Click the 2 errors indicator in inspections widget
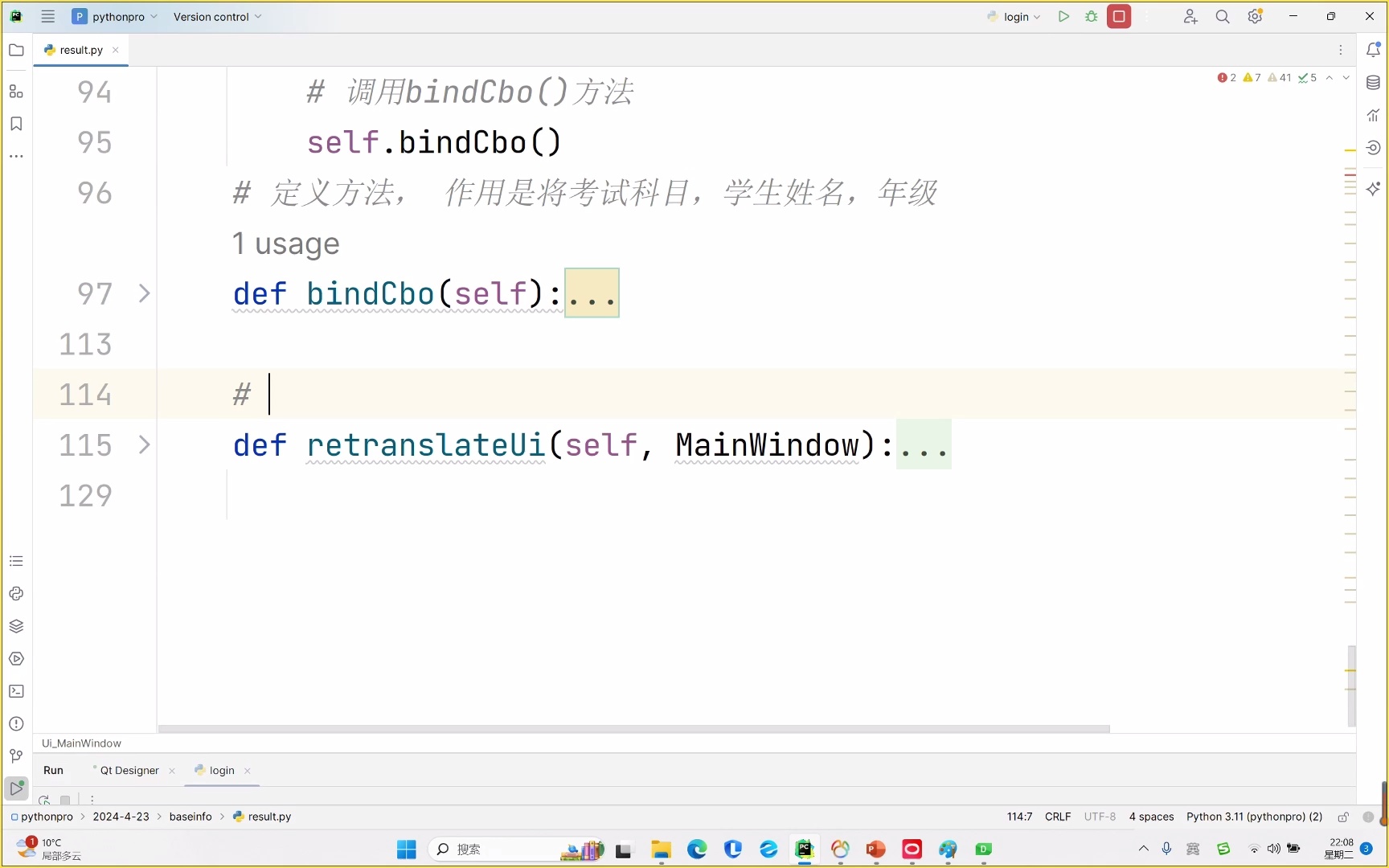Viewport: 1389px width, 868px height. (1226, 77)
